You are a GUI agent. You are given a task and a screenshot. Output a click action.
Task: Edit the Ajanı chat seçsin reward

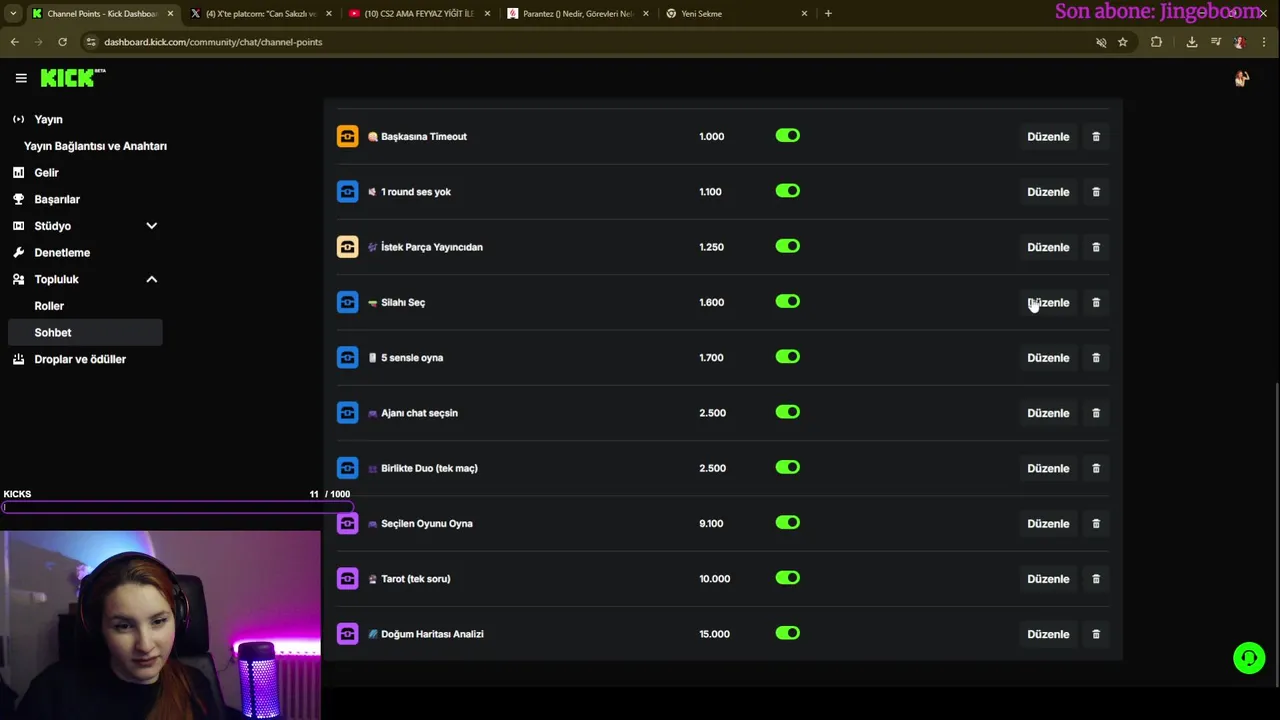(1048, 413)
